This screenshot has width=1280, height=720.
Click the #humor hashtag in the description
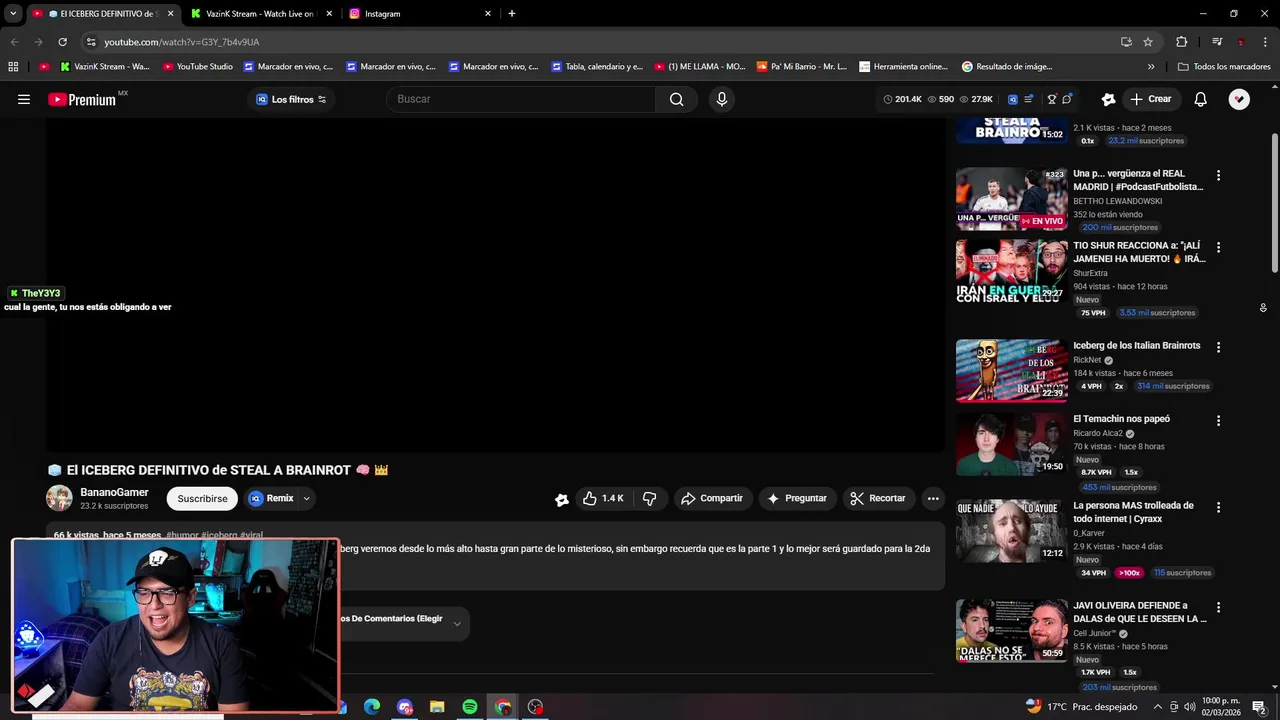(x=182, y=535)
